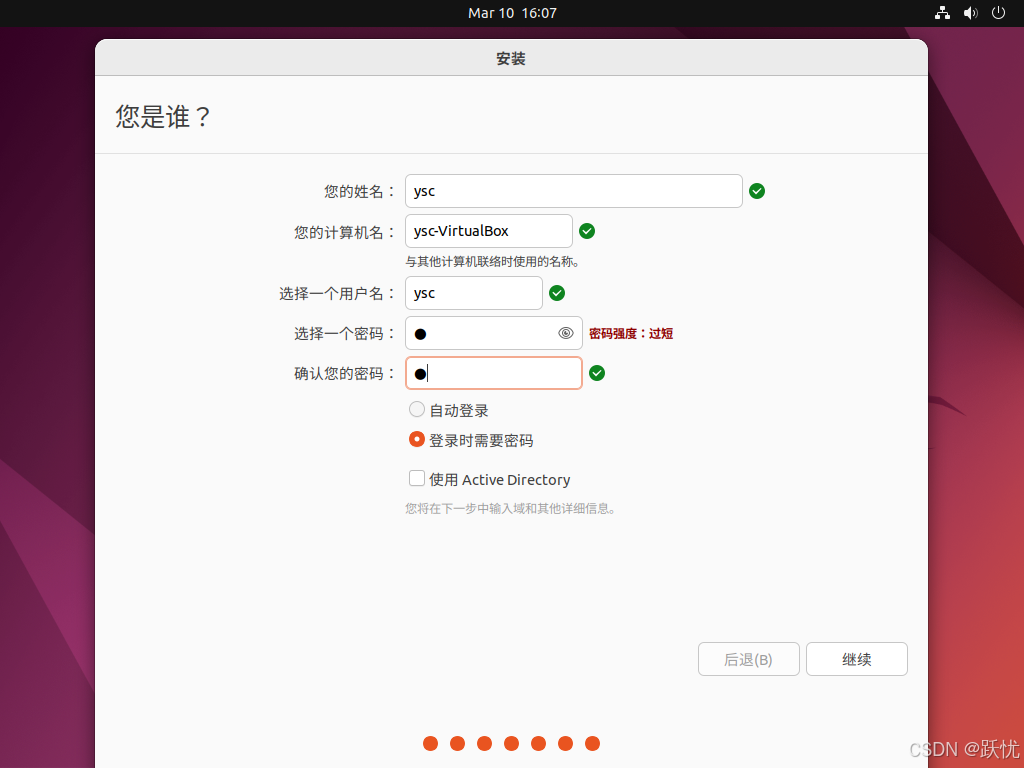
Task: Click the 继续 button
Action: coord(856,659)
